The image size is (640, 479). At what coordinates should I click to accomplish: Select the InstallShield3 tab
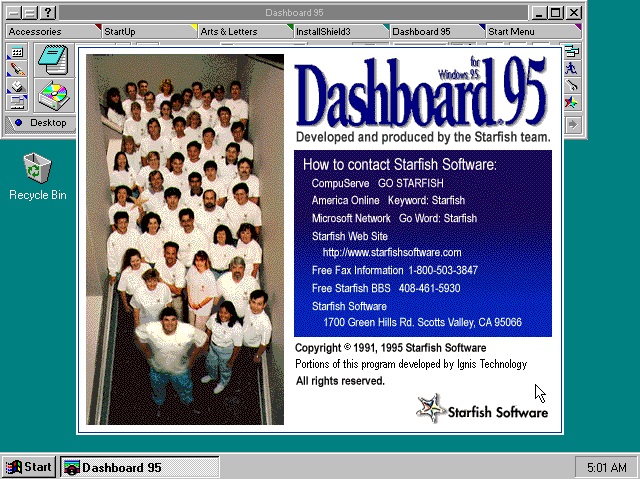pyautogui.click(x=341, y=31)
